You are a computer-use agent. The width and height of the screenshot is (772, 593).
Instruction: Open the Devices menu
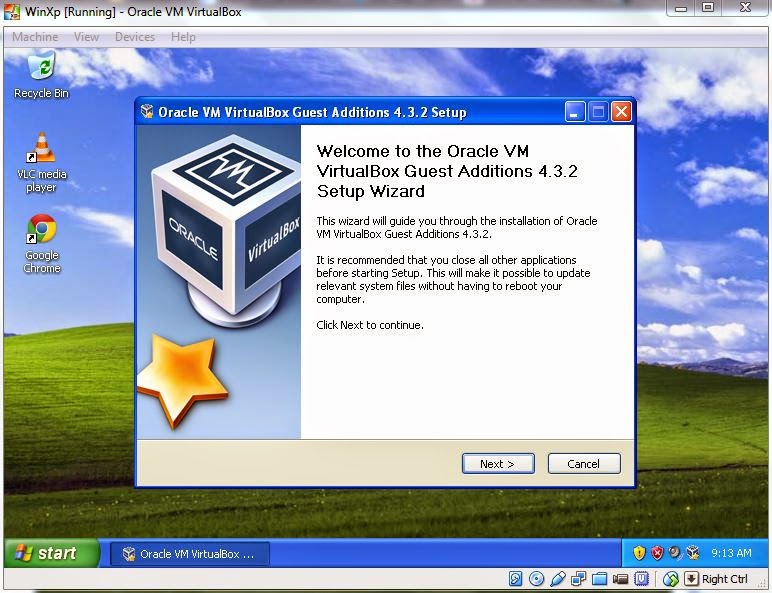click(x=134, y=37)
